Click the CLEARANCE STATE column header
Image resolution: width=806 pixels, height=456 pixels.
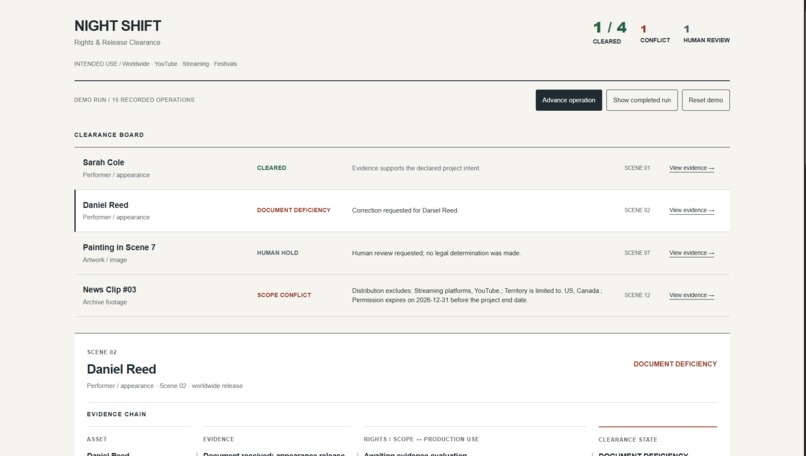(x=628, y=440)
